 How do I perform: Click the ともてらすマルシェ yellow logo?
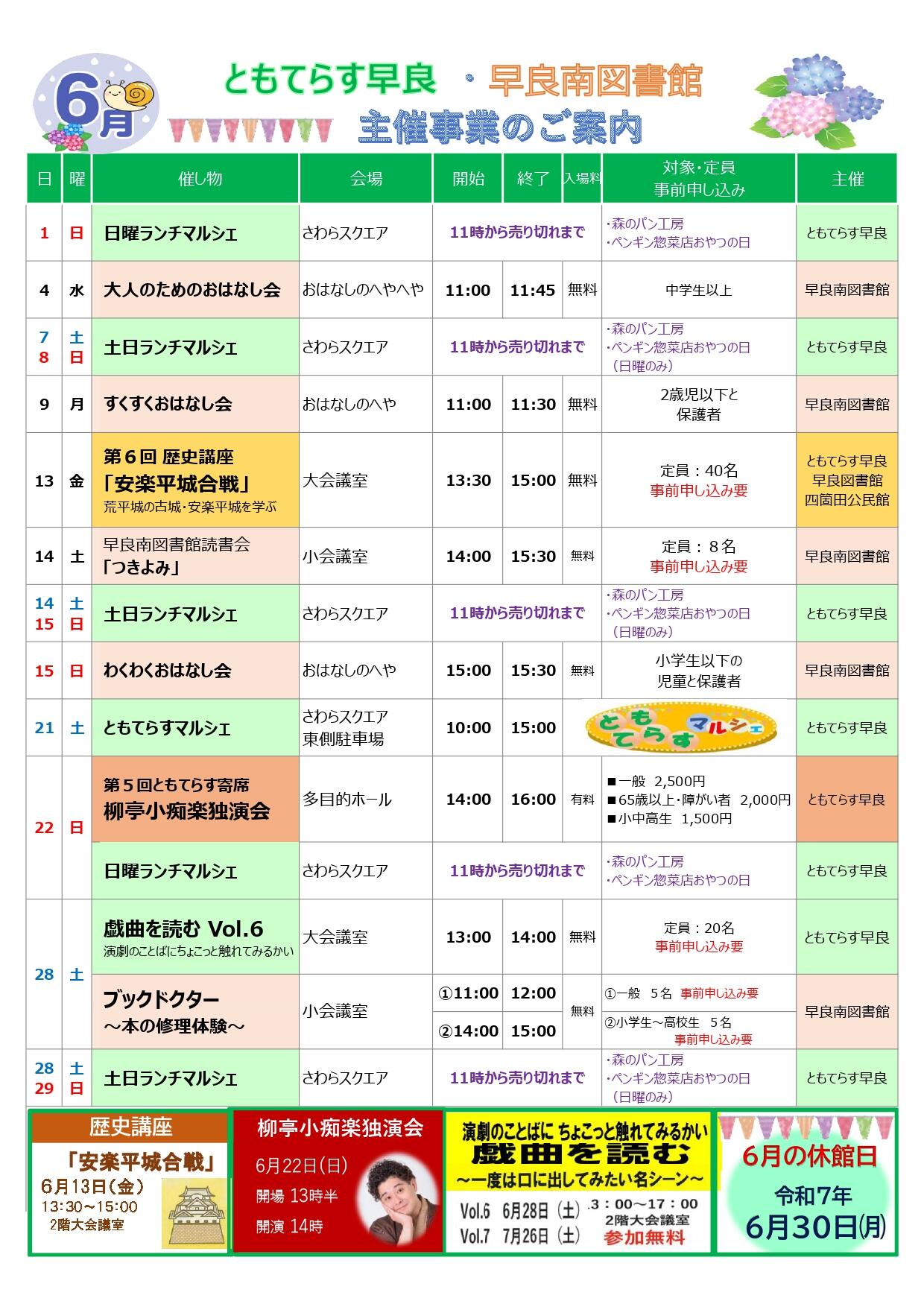click(x=681, y=727)
